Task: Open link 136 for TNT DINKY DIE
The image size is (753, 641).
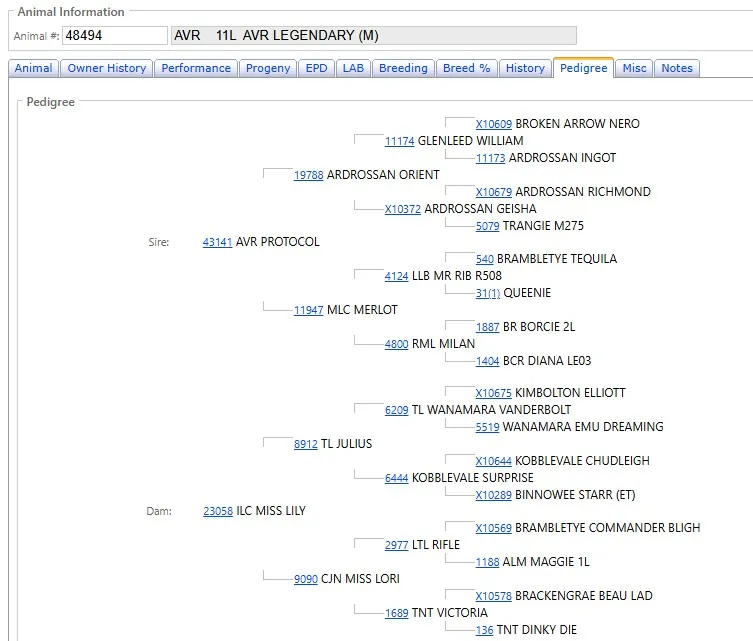Action: [484, 630]
